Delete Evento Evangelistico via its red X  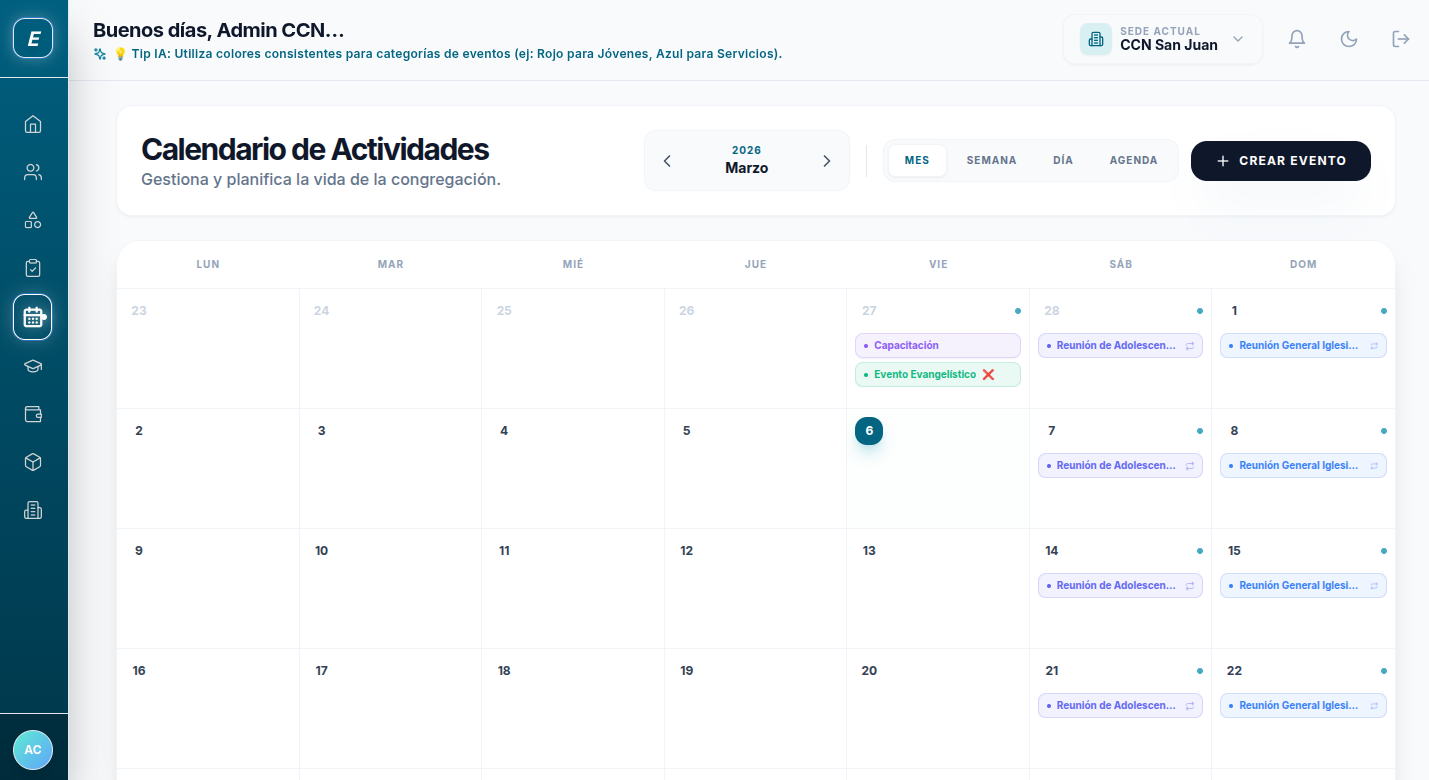tap(988, 374)
